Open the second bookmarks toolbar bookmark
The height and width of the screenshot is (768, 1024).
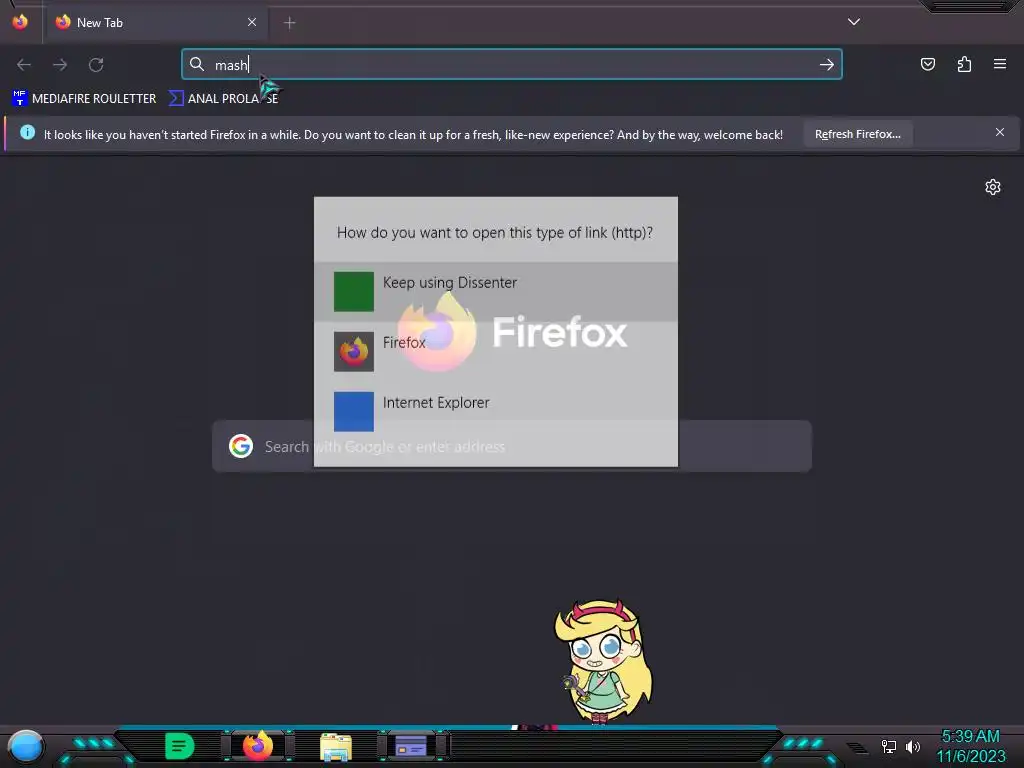point(223,99)
